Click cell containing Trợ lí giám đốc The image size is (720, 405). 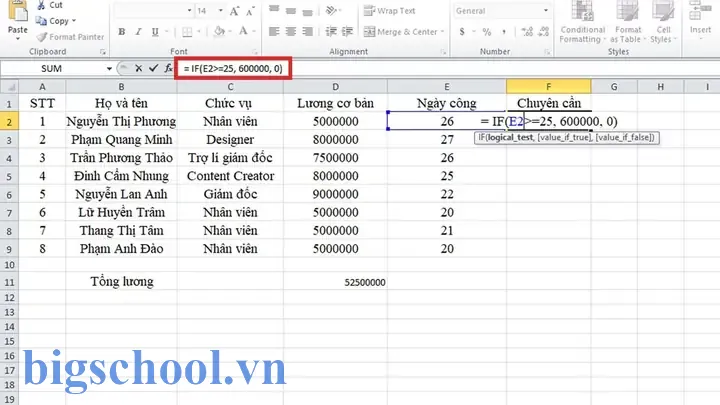(x=230, y=158)
